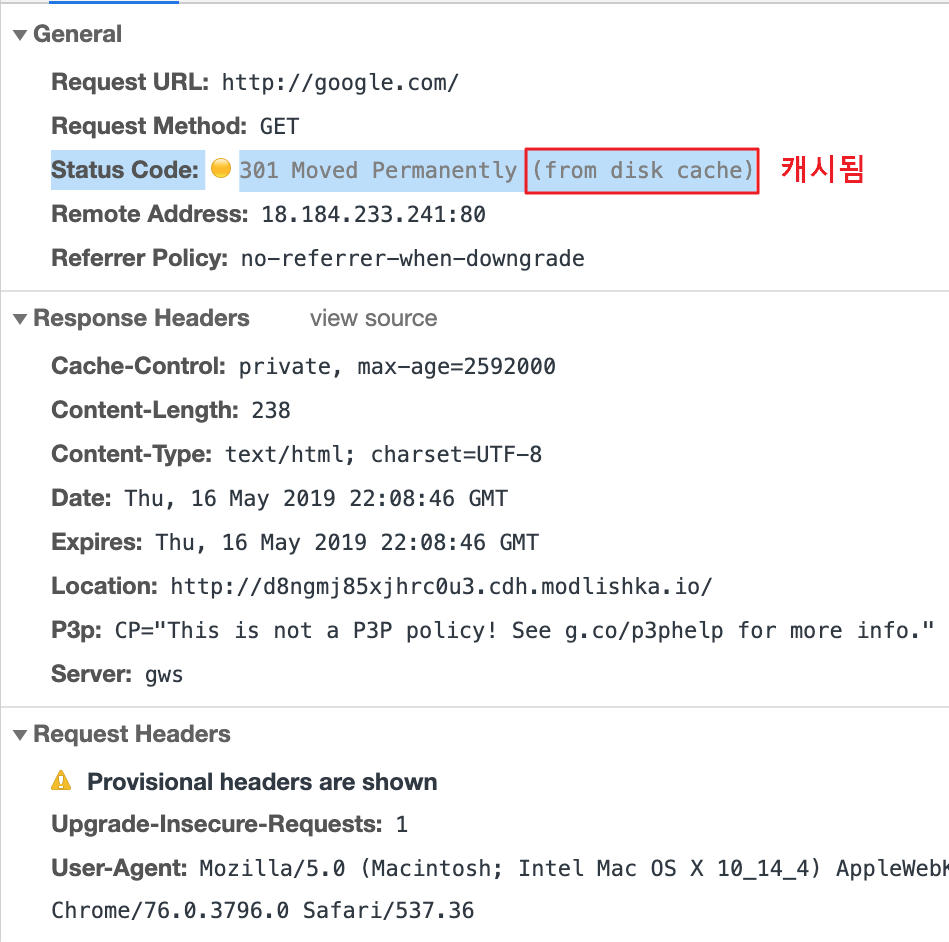The height and width of the screenshot is (942, 949).
Task: Select the Expires header value
Action: pyautogui.click(x=347, y=542)
